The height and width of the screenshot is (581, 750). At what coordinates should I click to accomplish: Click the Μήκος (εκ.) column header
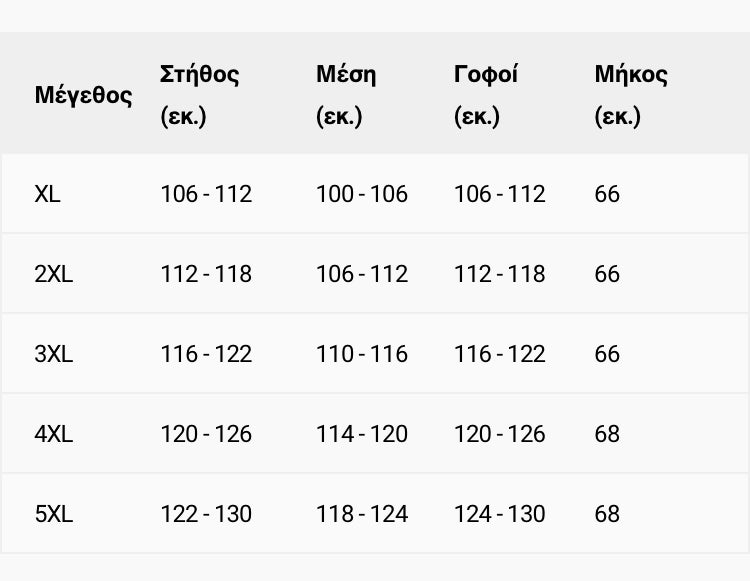pyautogui.click(x=630, y=95)
